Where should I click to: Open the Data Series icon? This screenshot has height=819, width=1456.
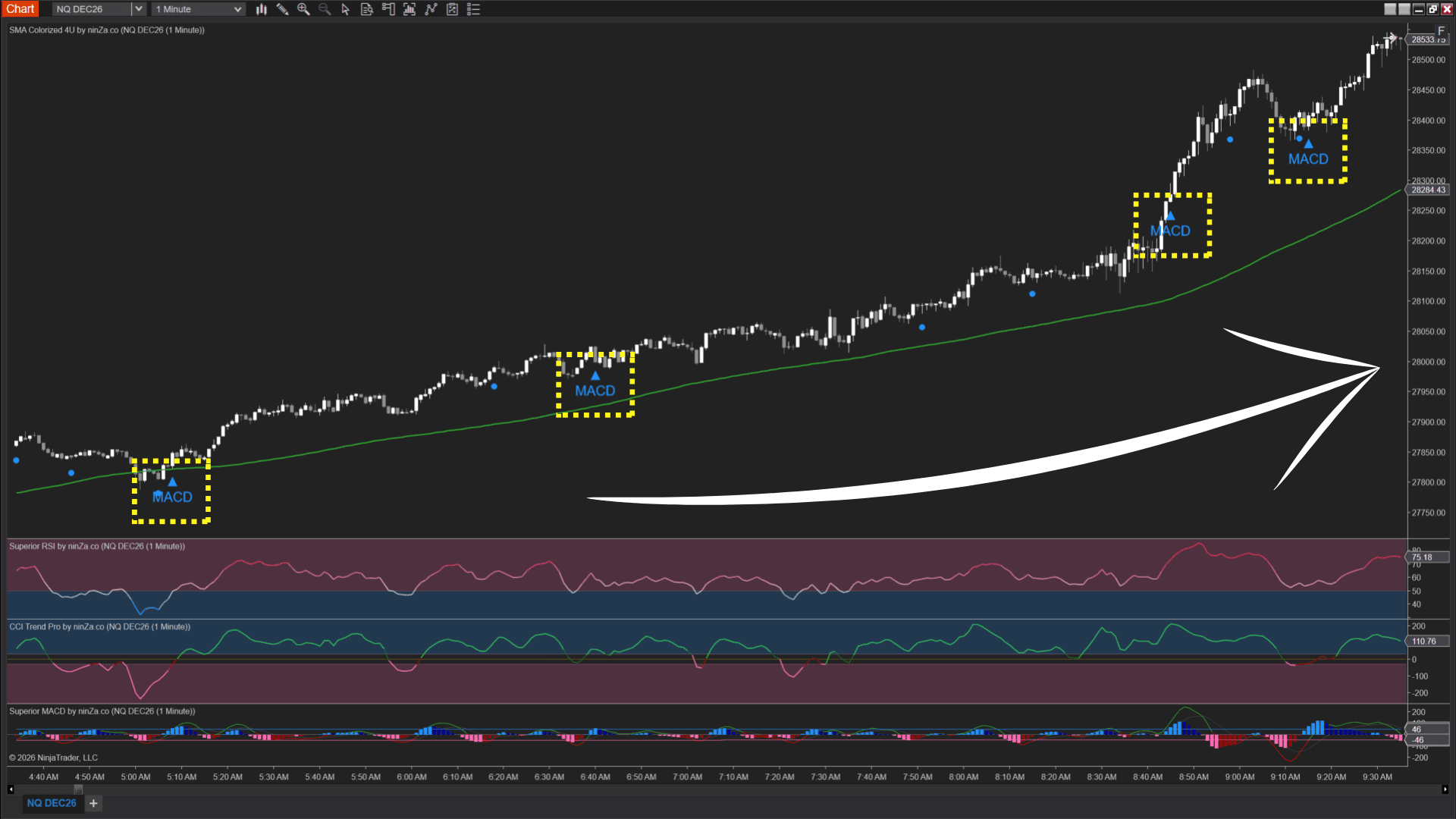pyautogui.click(x=409, y=9)
